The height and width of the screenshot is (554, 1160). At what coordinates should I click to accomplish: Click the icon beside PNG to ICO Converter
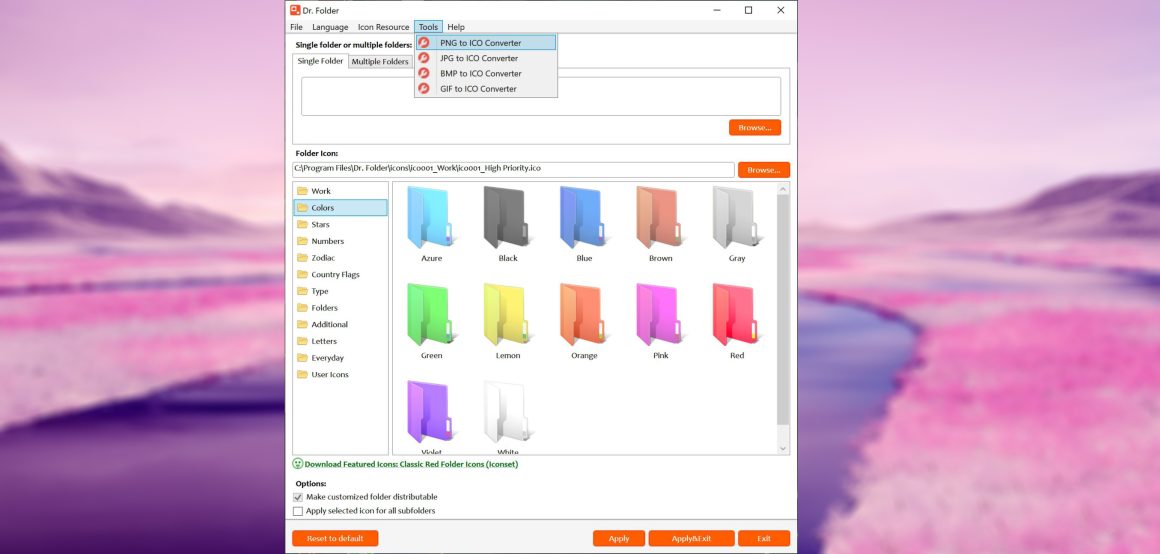click(x=424, y=43)
